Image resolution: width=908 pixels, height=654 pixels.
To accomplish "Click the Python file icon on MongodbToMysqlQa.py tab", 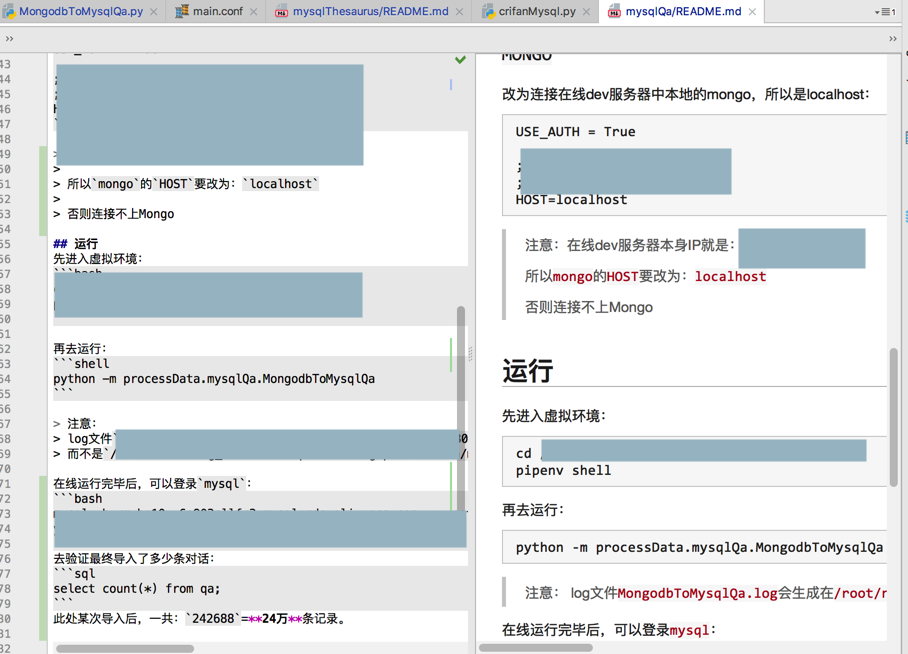I will pyautogui.click(x=9, y=11).
